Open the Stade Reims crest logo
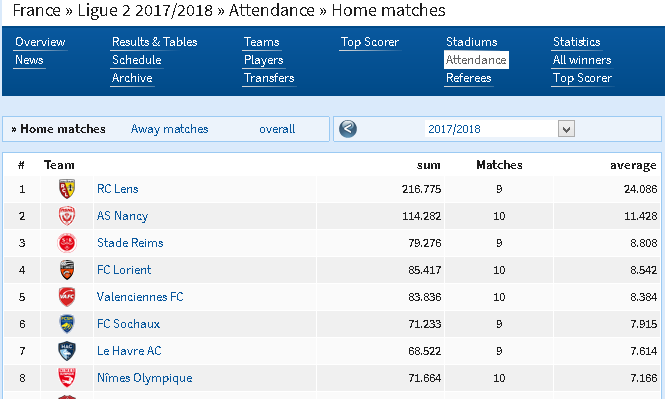 point(67,243)
